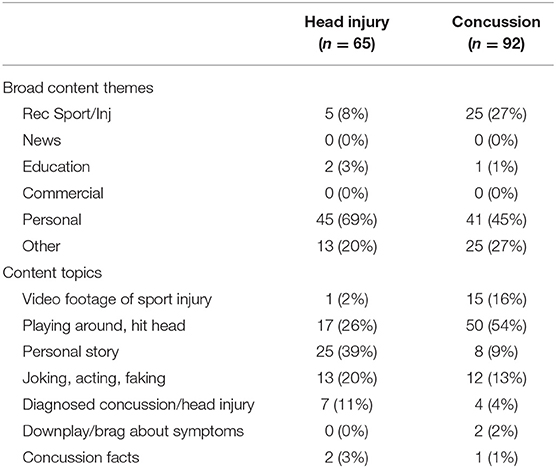Click the News row label

tap(42, 140)
